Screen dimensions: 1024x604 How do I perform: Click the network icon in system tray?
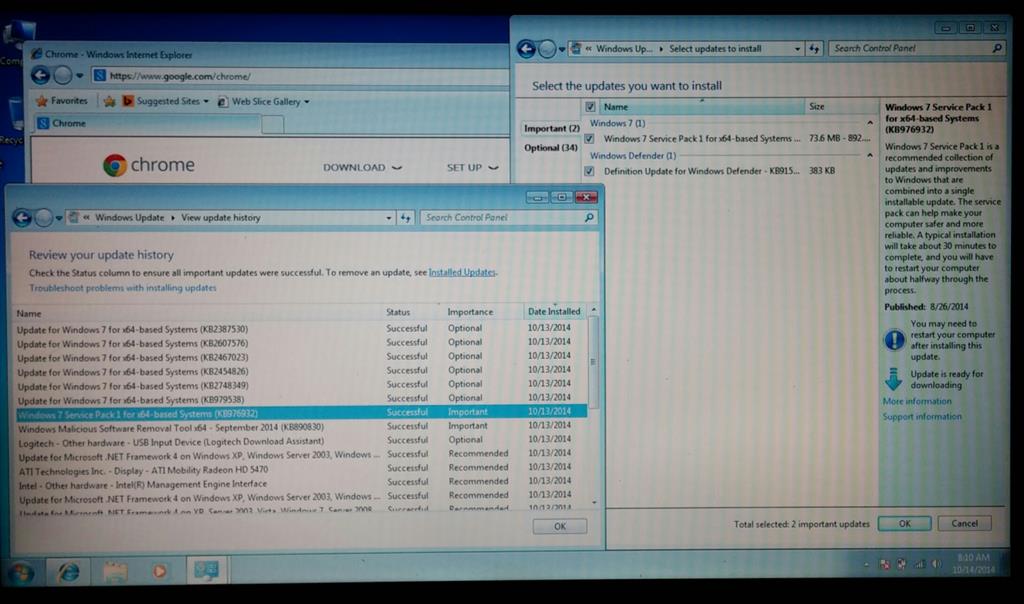[x=920, y=564]
